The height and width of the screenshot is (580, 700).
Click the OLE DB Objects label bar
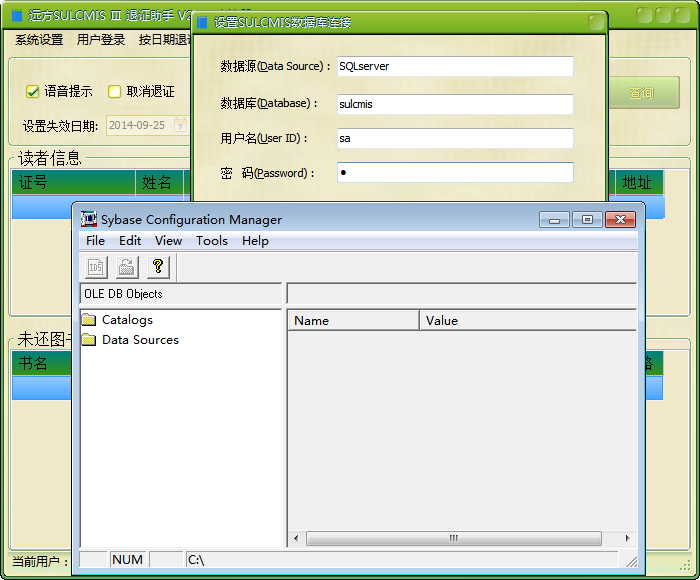[x=181, y=294]
